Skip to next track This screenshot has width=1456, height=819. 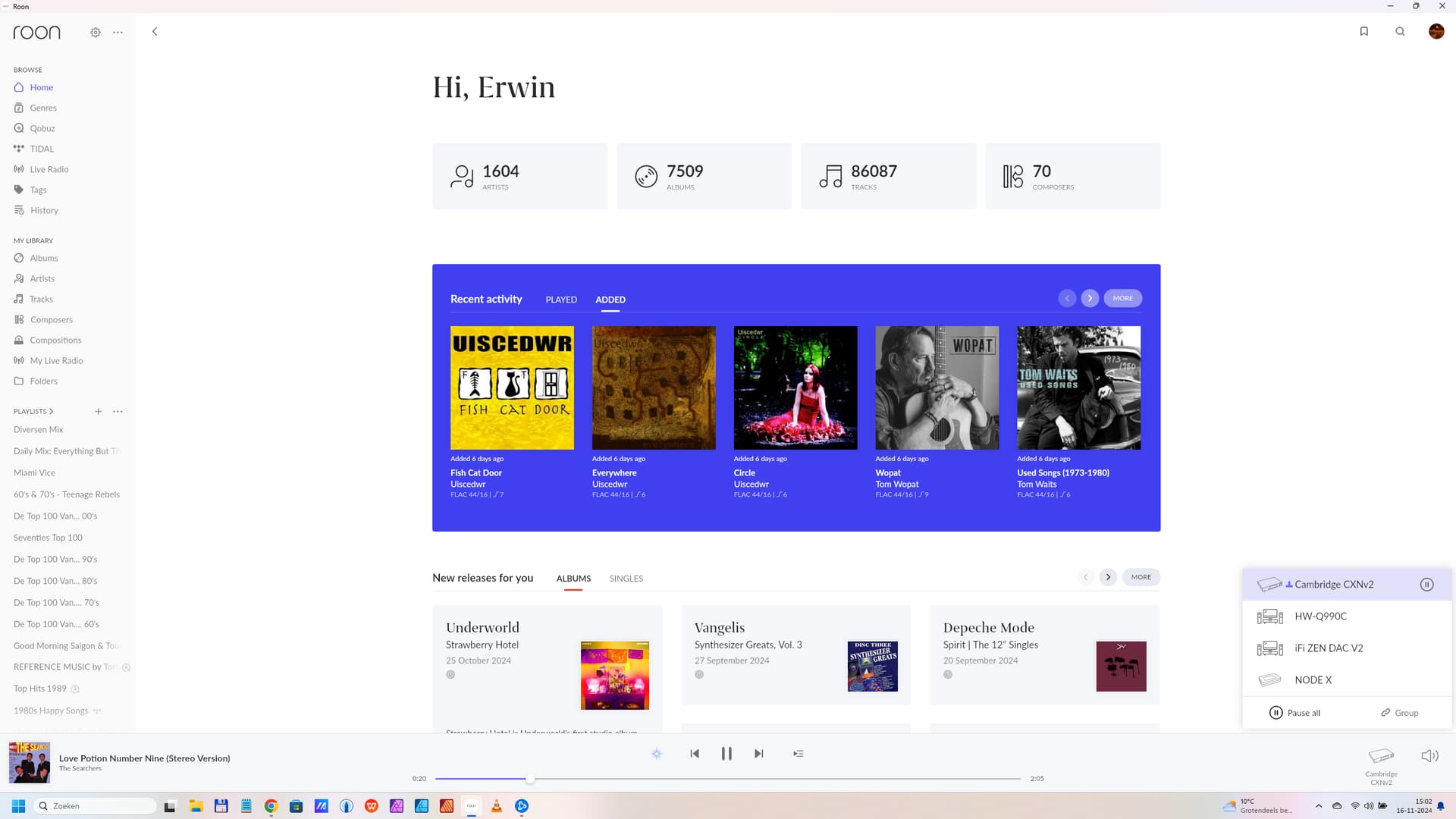[758, 754]
